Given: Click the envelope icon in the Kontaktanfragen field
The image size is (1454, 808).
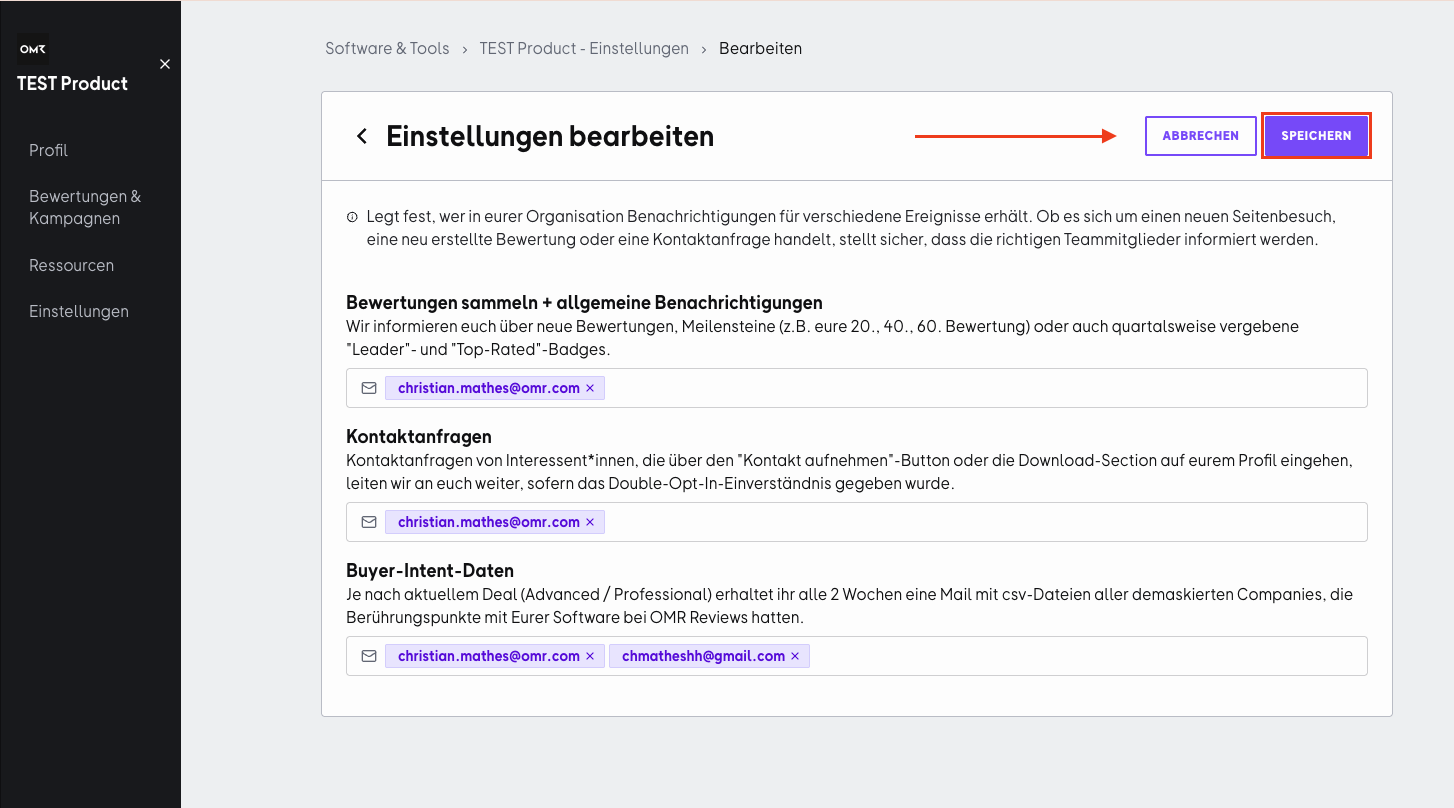Looking at the screenshot, I should pos(369,522).
